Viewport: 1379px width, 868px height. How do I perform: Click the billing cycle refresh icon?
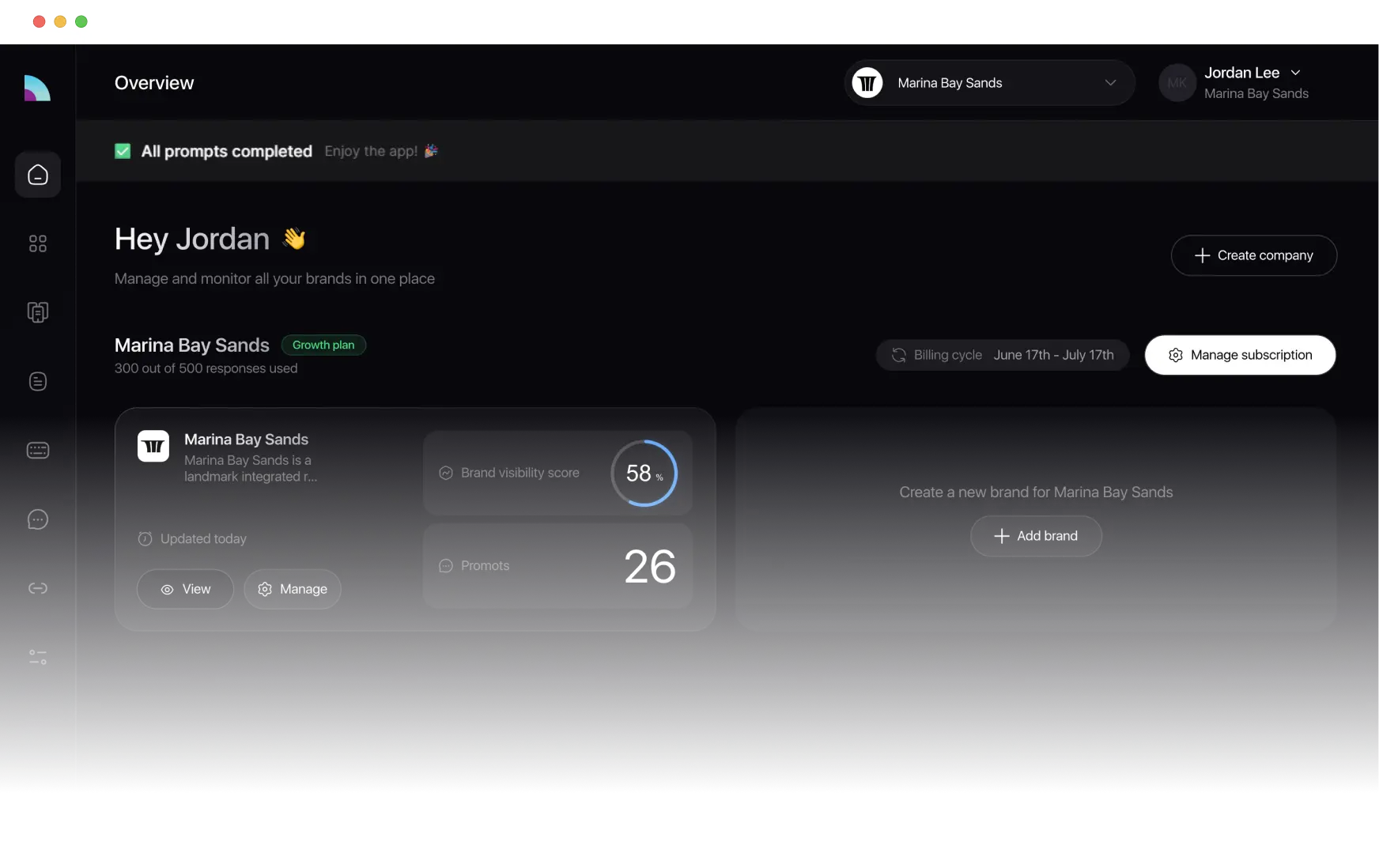pos(899,356)
